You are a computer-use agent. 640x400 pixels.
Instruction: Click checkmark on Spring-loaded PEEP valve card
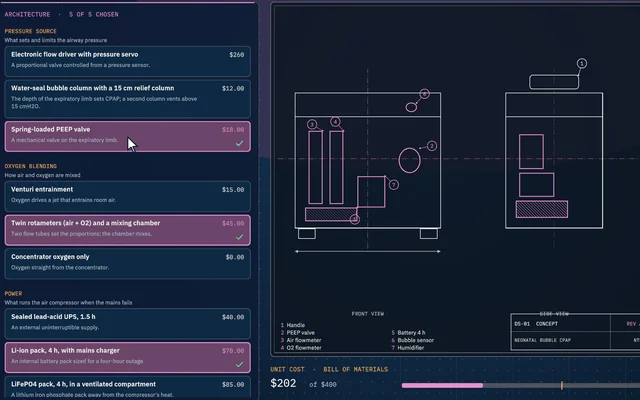[240, 143]
